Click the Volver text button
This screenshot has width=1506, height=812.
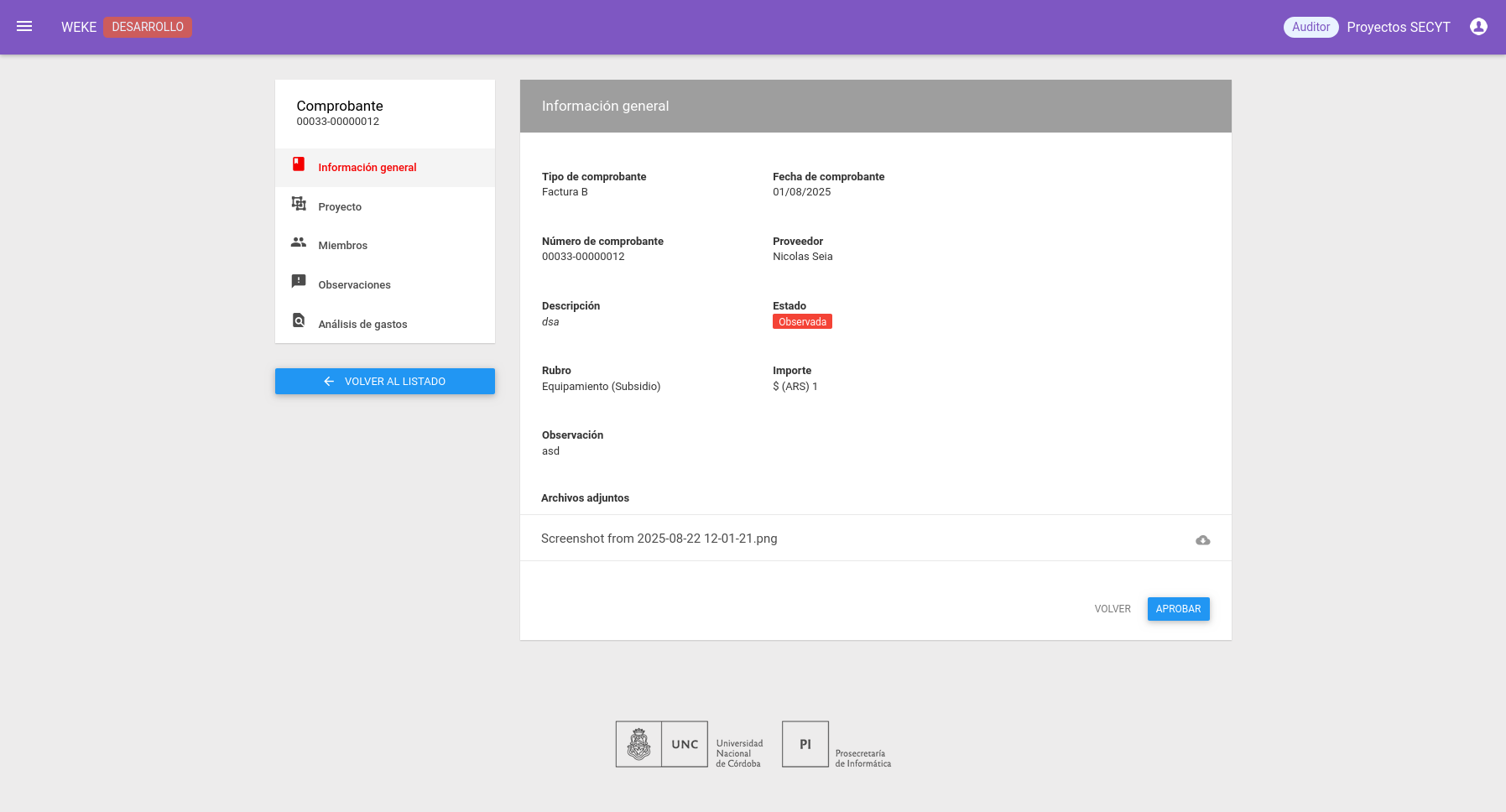pos(1112,609)
